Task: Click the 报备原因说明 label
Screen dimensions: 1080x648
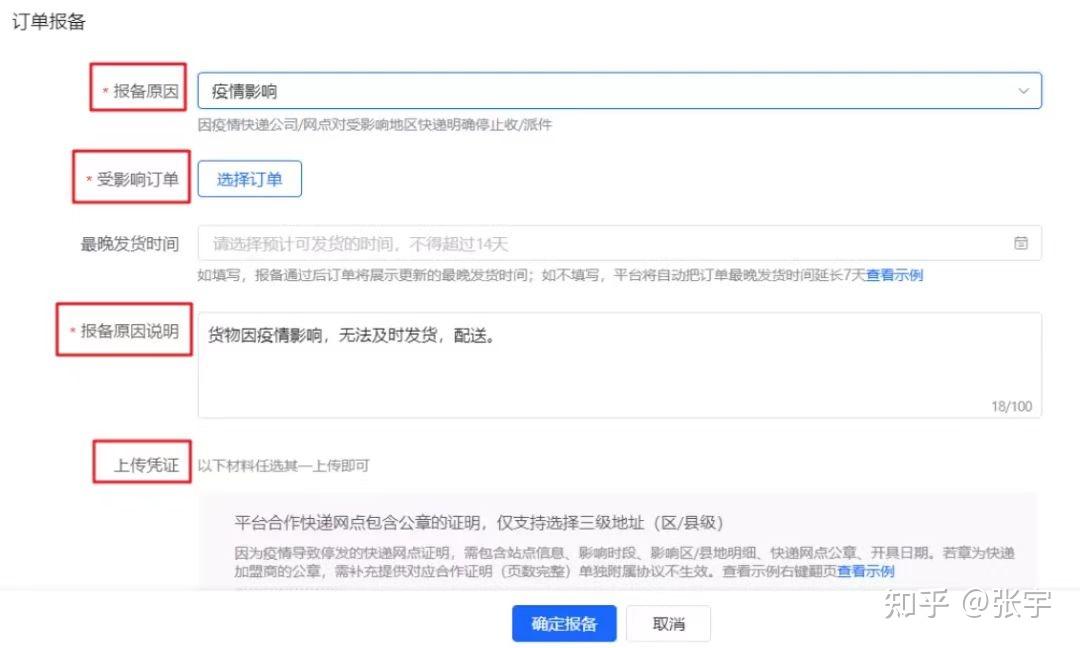Action: pos(129,331)
